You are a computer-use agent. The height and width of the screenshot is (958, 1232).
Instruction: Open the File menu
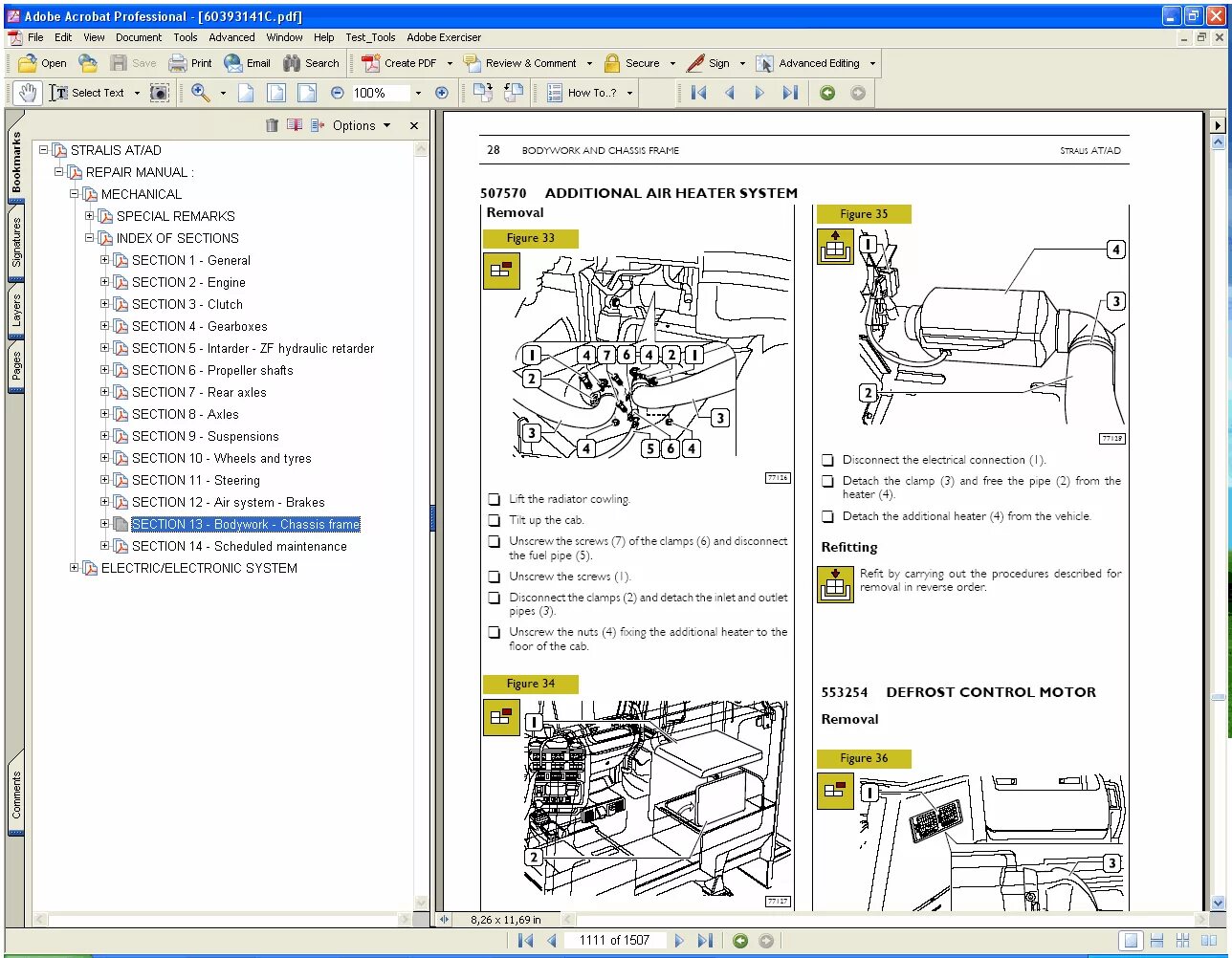(x=35, y=37)
